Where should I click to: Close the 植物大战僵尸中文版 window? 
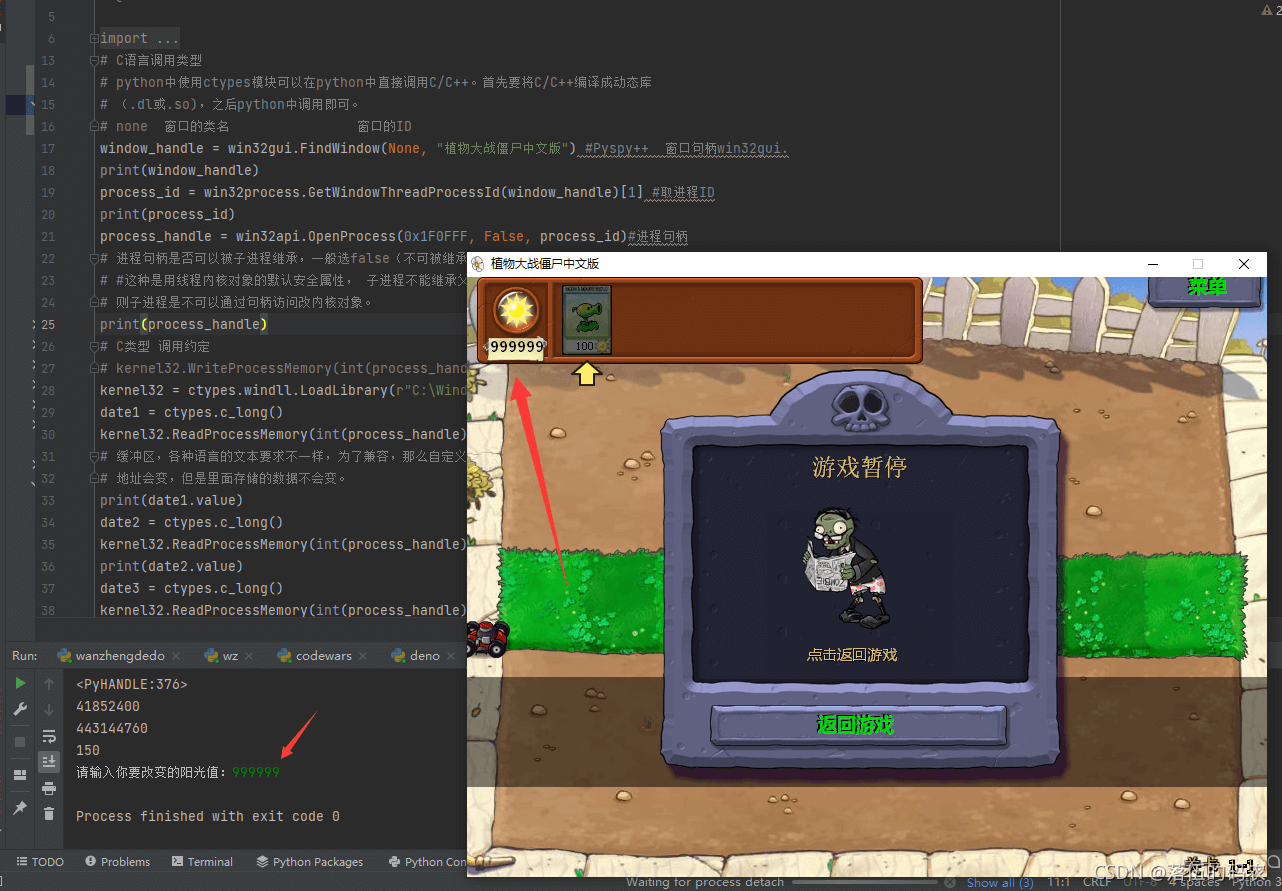[x=1244, y=264]
